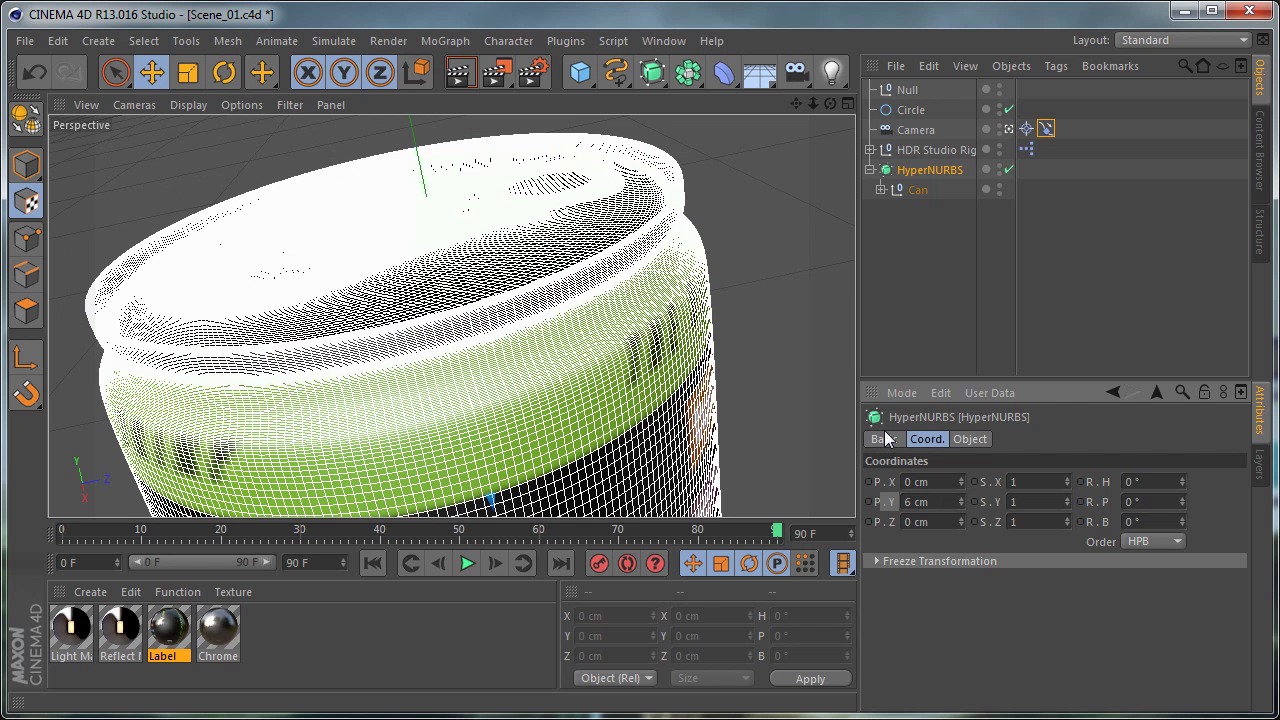Toggle Z axis lock
Screen dimensions: 1280x720
tap(380, 72)
